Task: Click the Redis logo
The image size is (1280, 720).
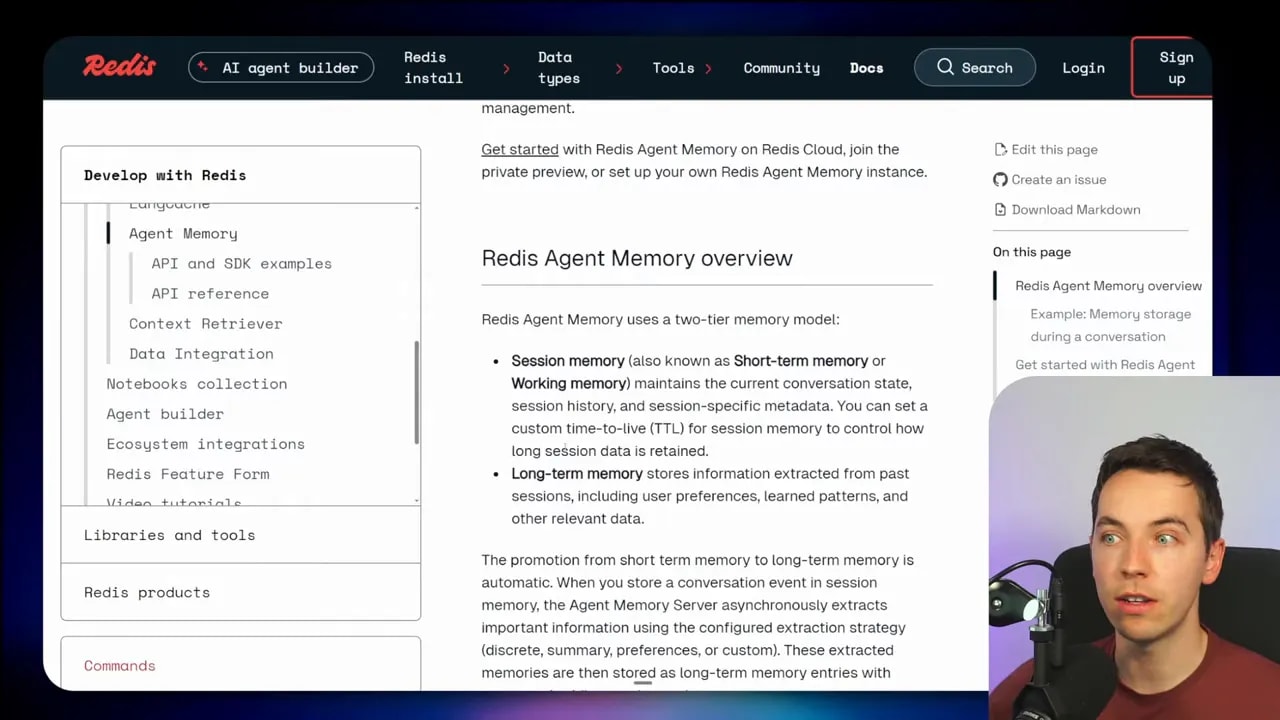Action: point(119,67)
